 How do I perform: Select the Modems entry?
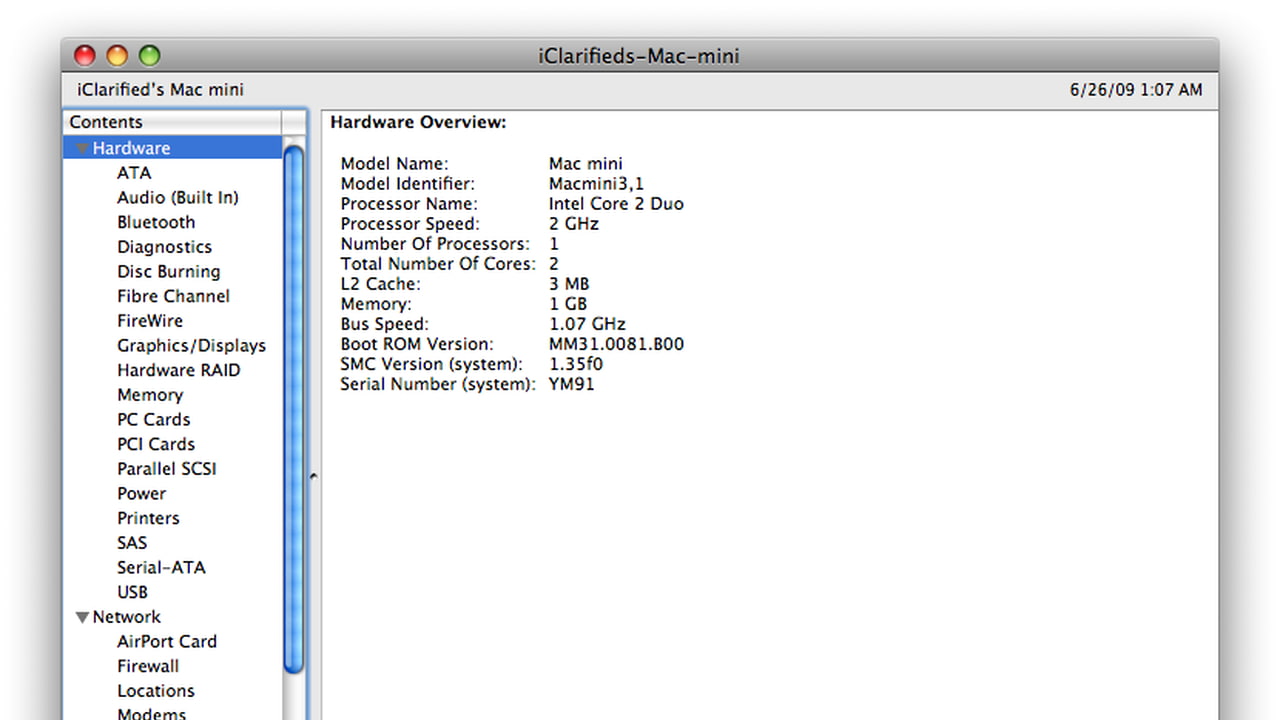[152, 714]
